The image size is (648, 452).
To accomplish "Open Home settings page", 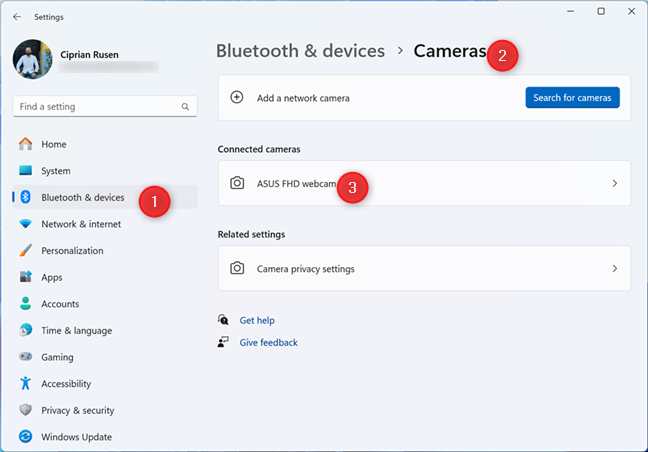I will tap(105, 144).
